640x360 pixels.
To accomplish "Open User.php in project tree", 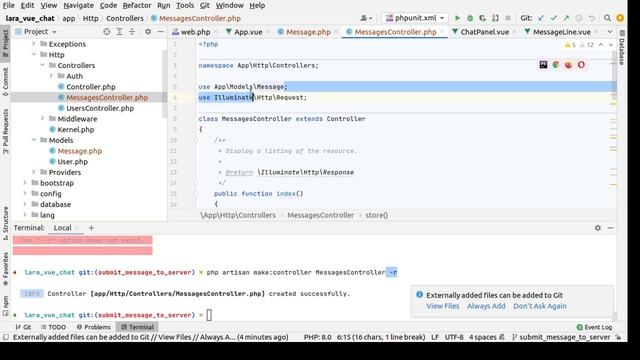I will pyautogui.click(x=72, y=161).
